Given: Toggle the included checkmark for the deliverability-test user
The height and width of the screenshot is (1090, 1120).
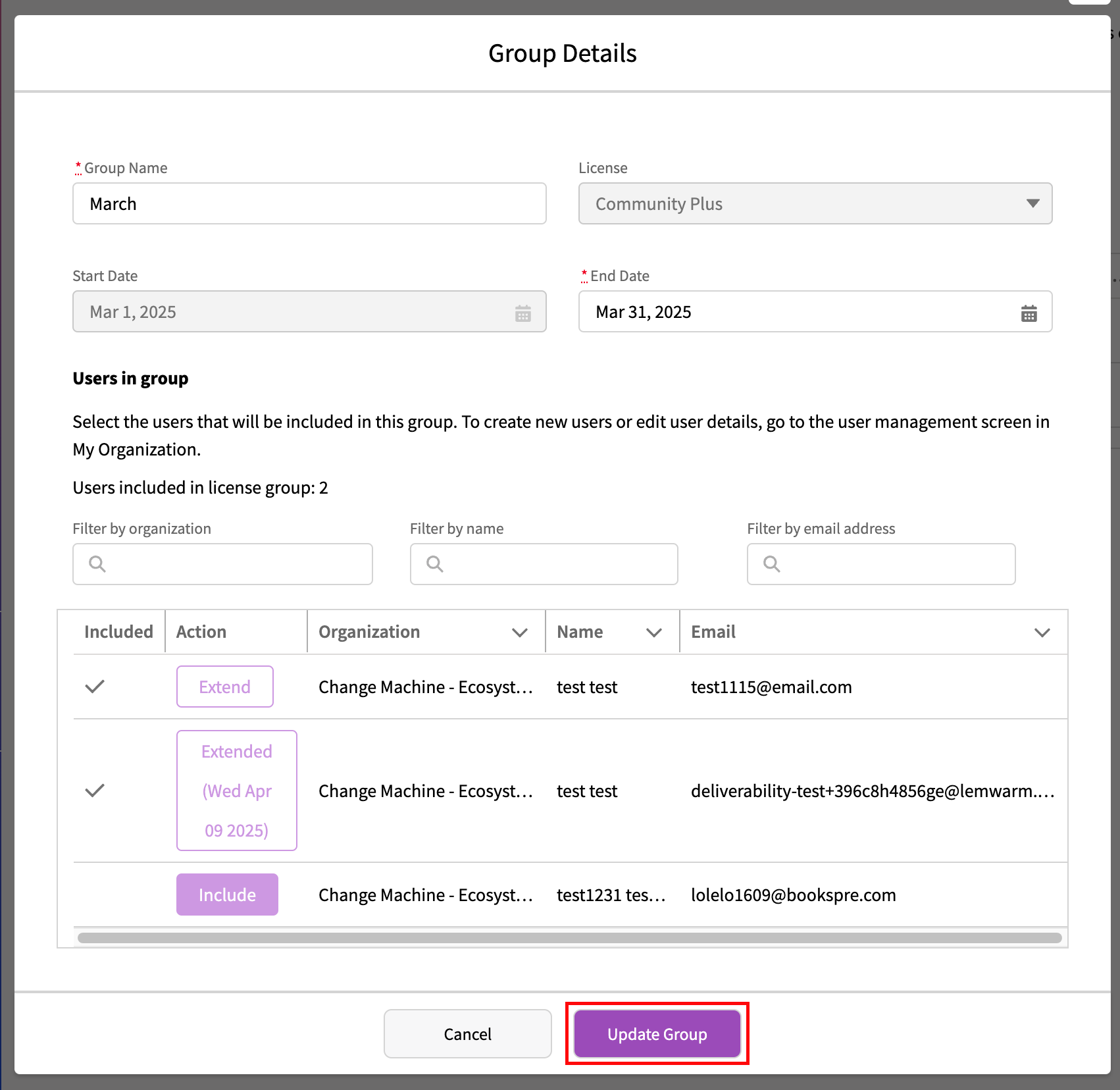Looking at the screenshot, I should 95,791.
